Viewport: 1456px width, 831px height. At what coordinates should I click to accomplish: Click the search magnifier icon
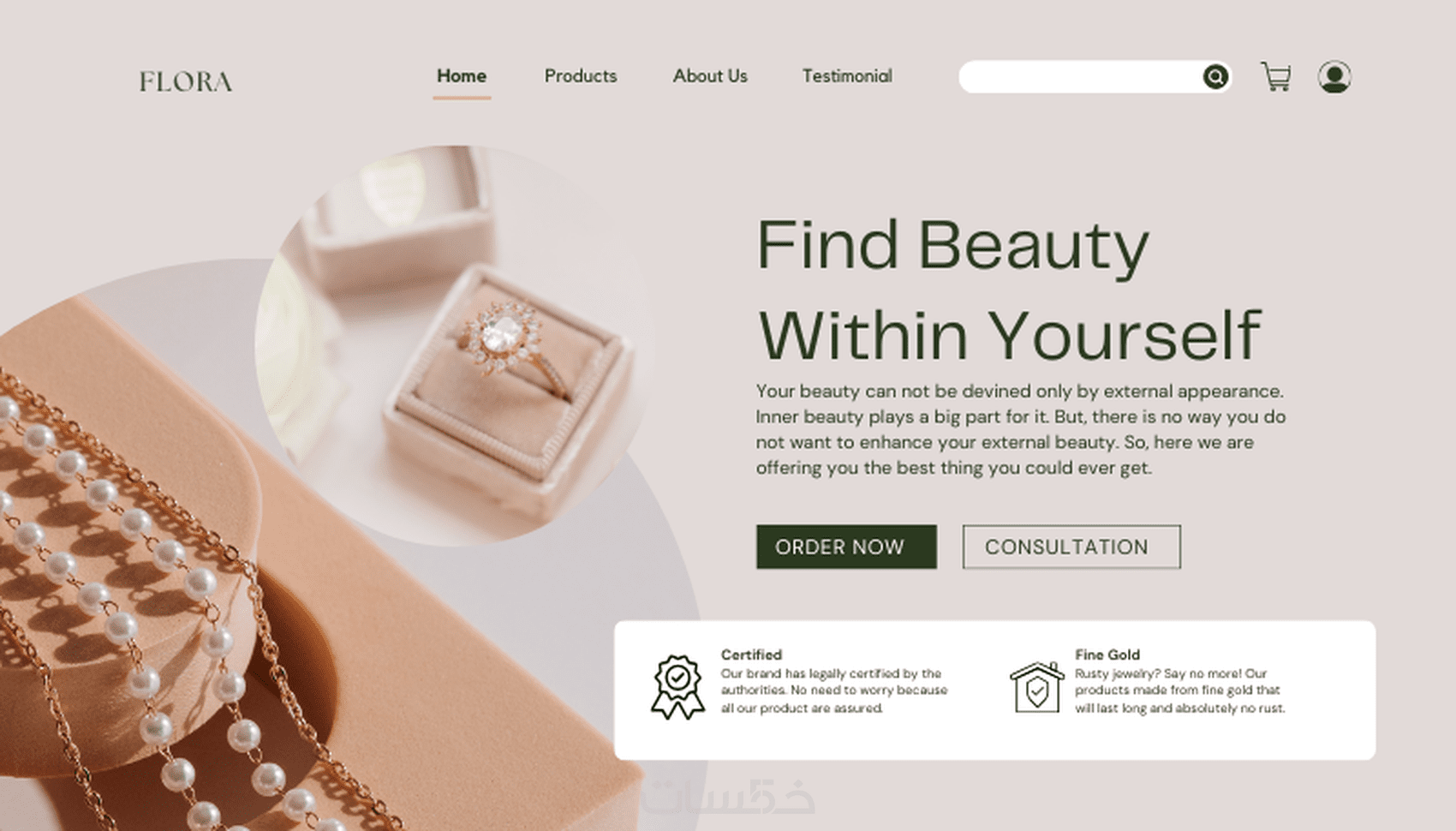coord(1214,76)
